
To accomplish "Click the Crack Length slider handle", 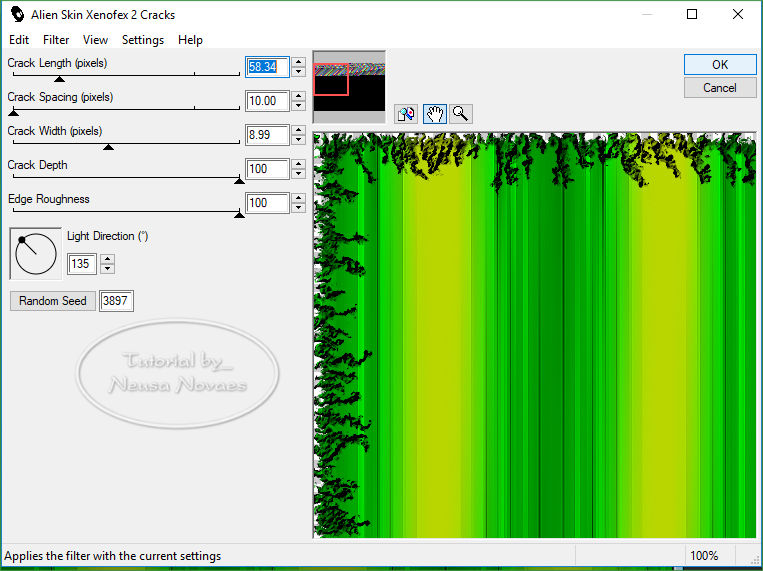I will pos(59,79).
